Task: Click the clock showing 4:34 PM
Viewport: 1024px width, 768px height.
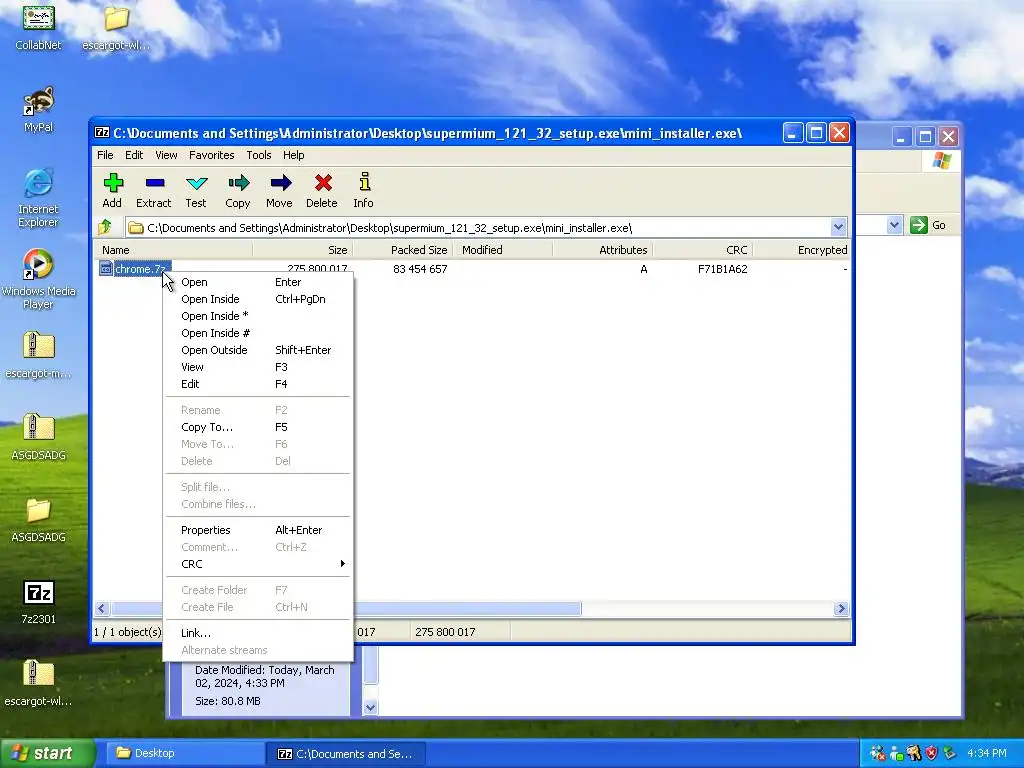Action: point(986,753)
